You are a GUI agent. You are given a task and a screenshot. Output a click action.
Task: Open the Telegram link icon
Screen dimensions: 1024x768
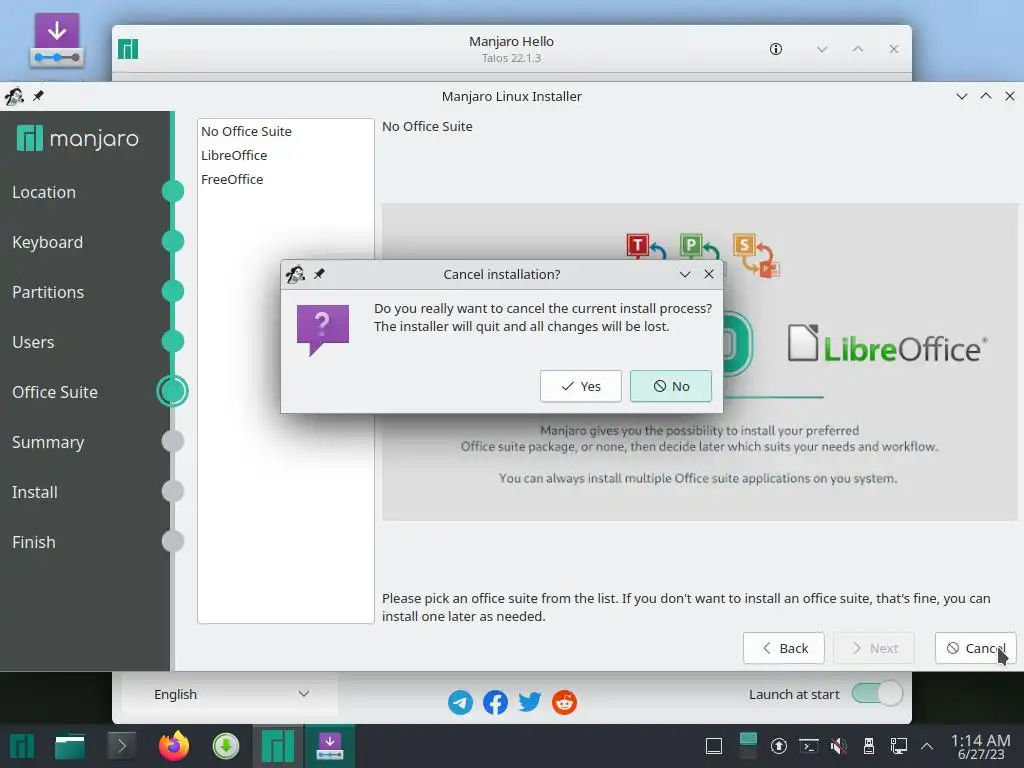460,703
